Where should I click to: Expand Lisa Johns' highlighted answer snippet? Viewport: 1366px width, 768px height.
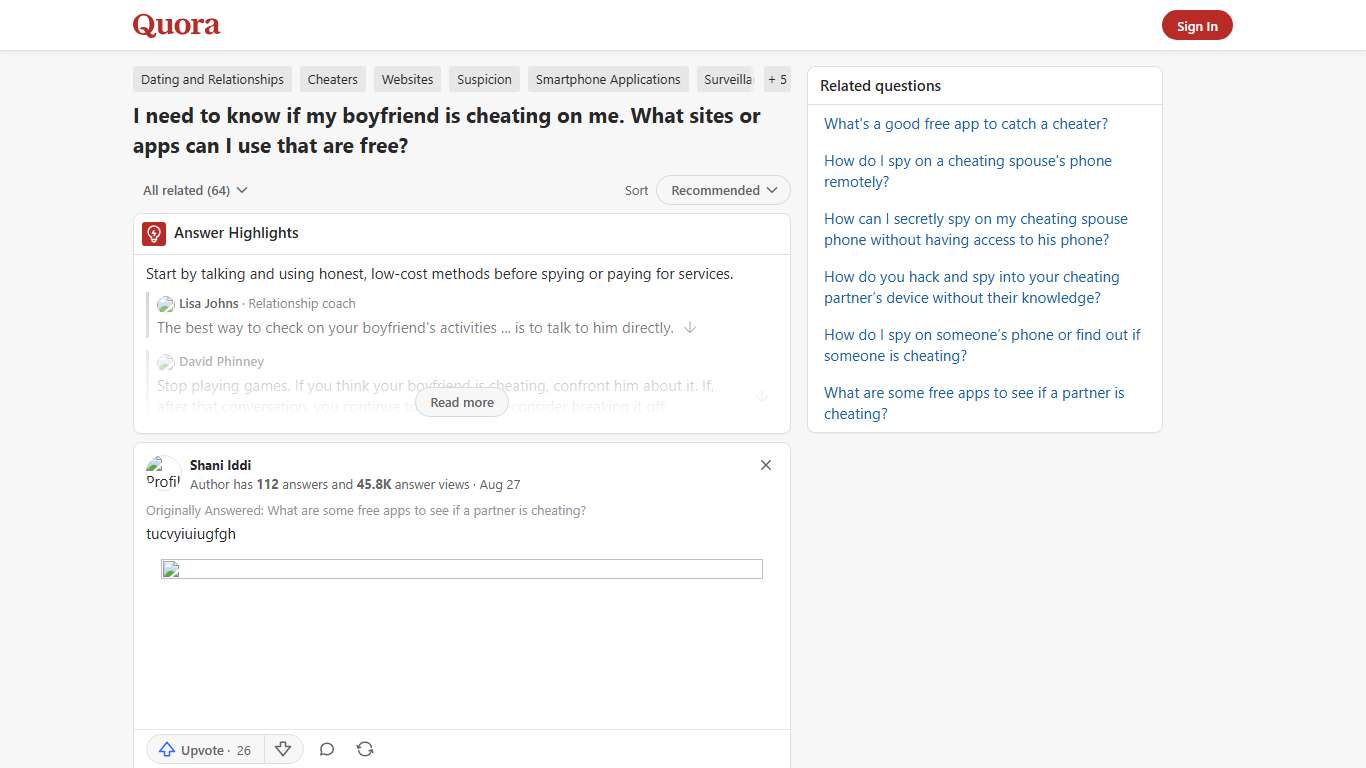[690, 327]
